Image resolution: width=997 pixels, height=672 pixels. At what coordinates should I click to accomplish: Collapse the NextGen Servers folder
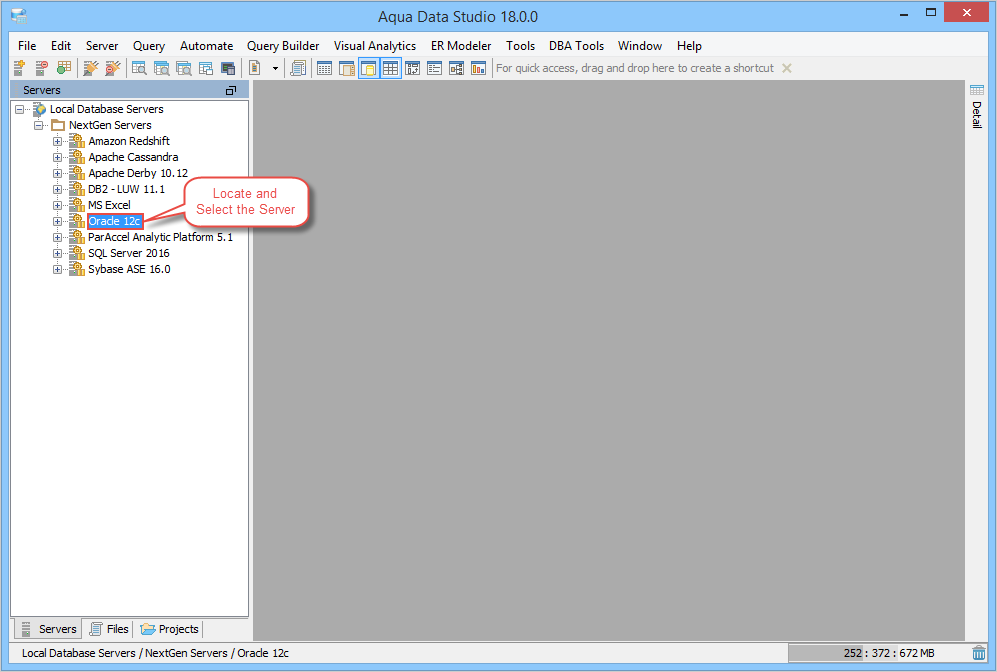point(39,125)
